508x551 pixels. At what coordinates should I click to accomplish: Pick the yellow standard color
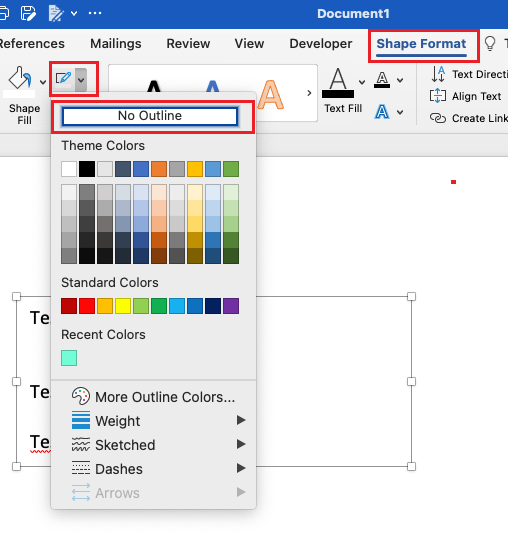[x=123, y=306]
